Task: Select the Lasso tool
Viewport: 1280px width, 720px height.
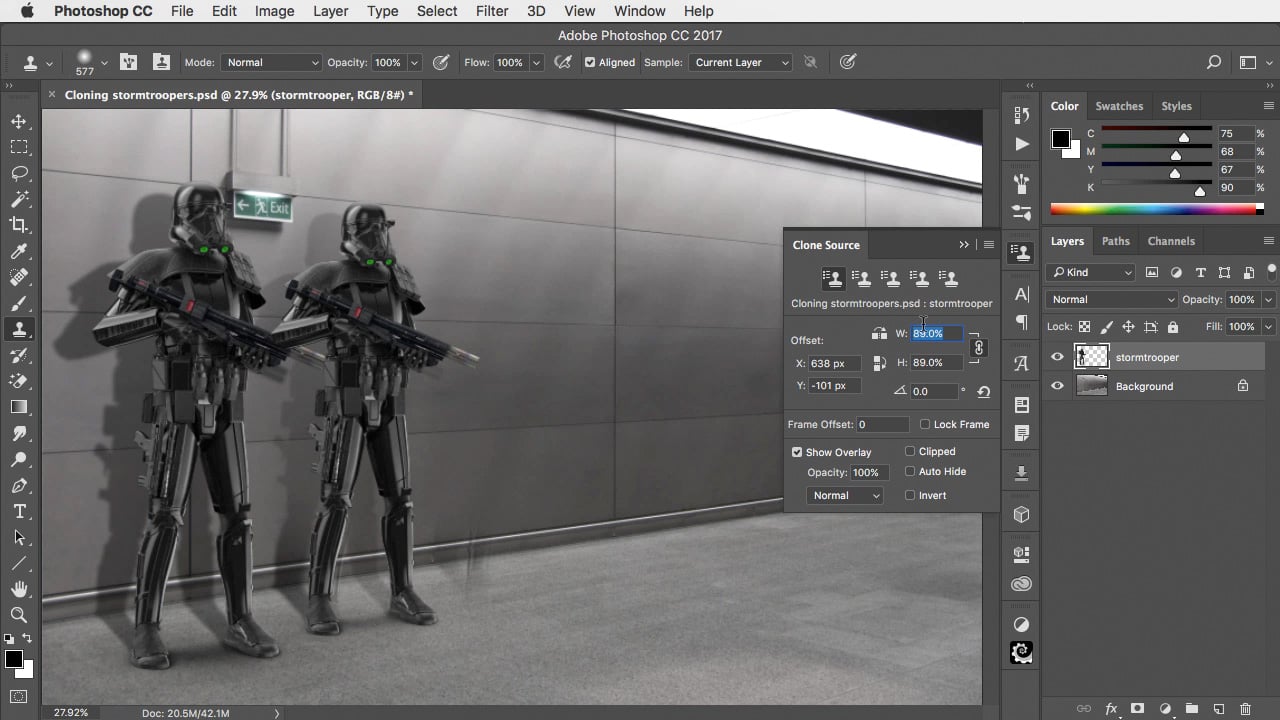Action: pos(19,173)
